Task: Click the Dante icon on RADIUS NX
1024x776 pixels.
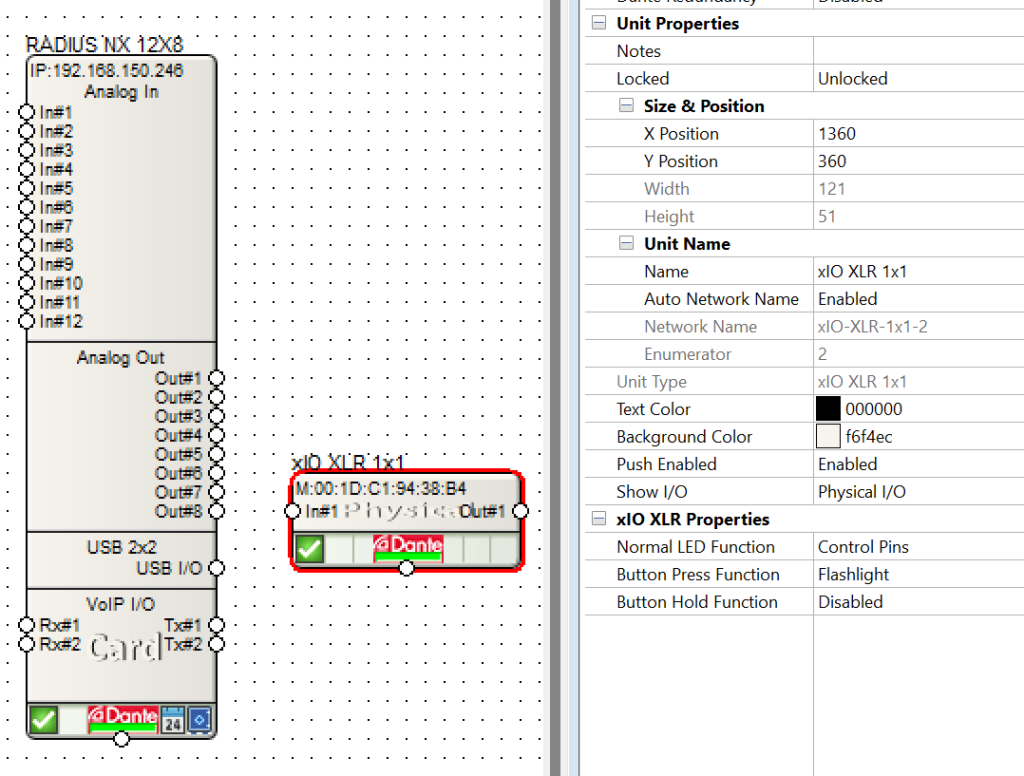Action: point(123,718)
